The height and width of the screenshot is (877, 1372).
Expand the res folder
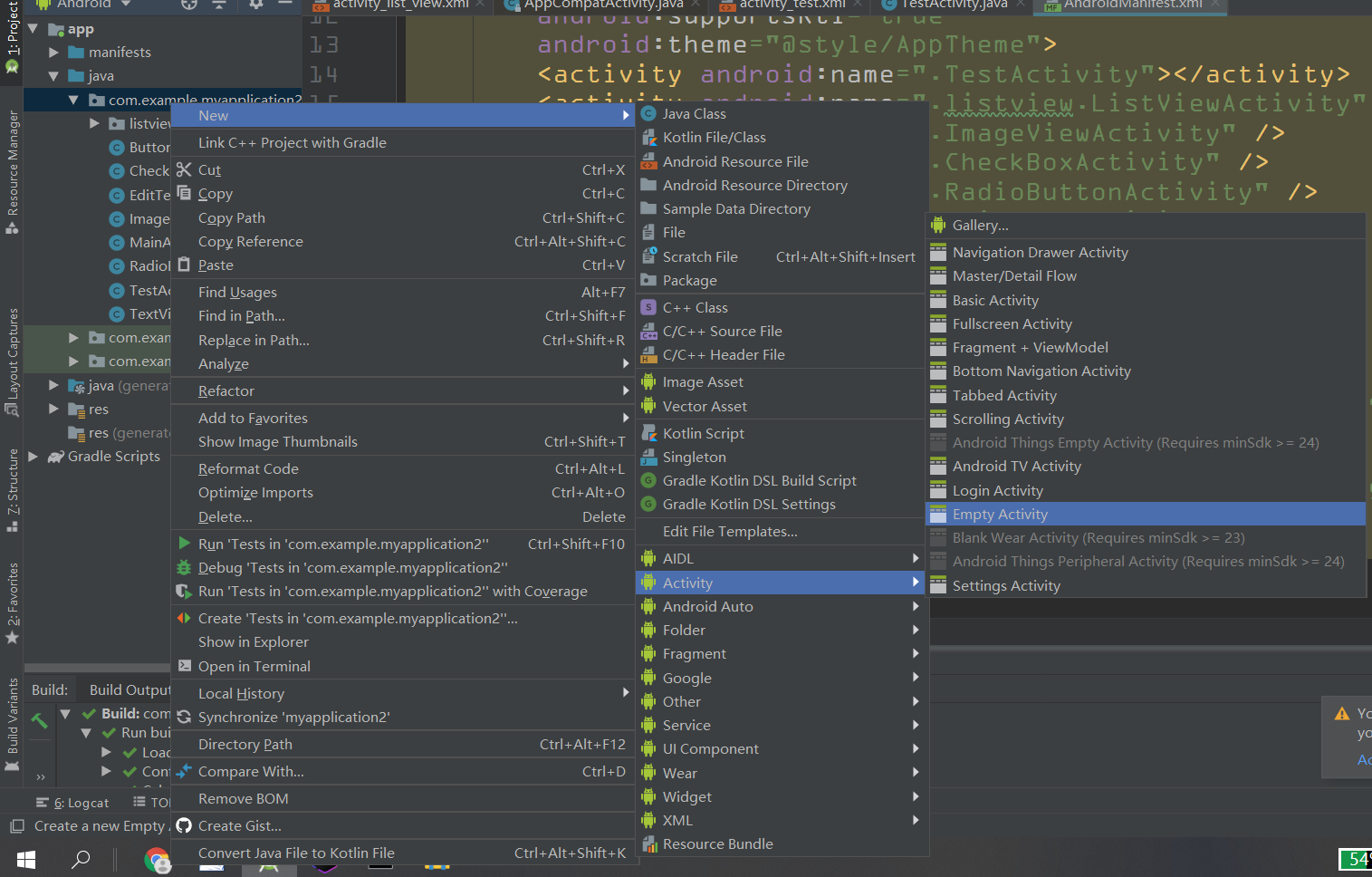(53, 410)
